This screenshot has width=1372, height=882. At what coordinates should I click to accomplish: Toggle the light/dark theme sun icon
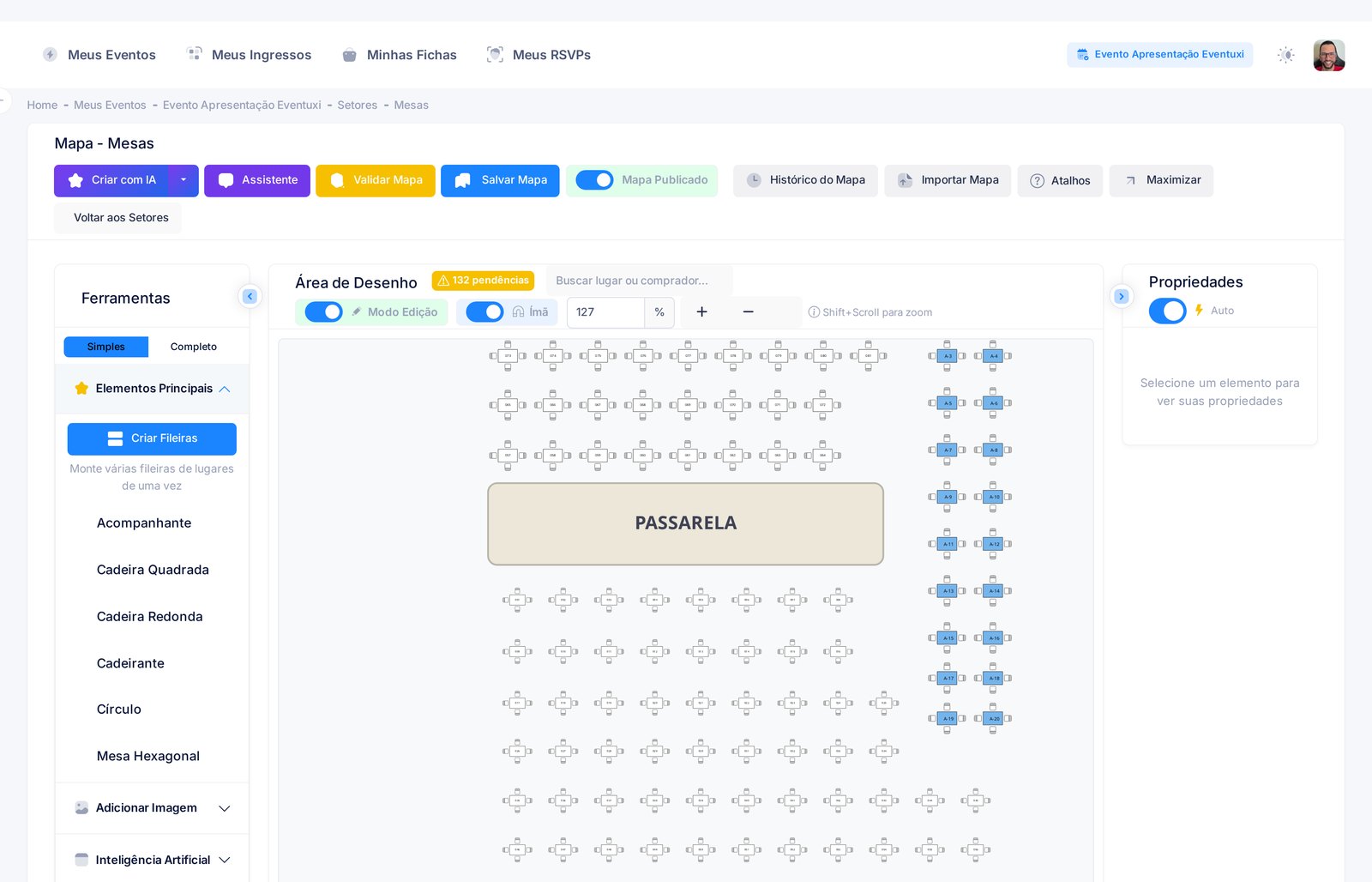click(x=1286, y=55)
